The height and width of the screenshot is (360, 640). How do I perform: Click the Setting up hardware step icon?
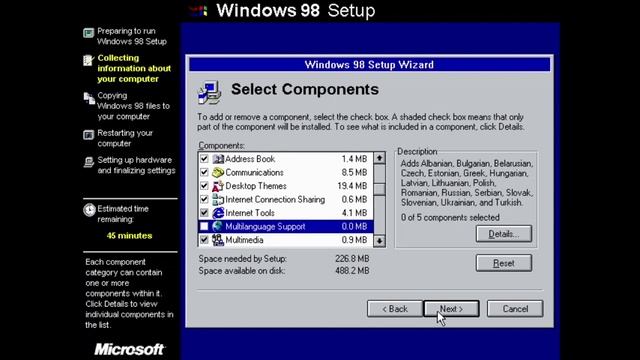pos(89,162)
